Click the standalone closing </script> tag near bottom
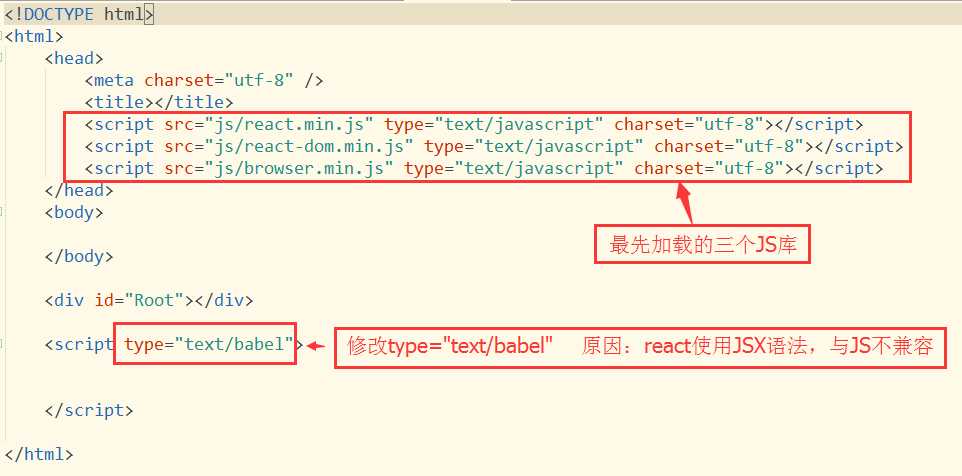The image size is (962, 476). coord(89,410)
